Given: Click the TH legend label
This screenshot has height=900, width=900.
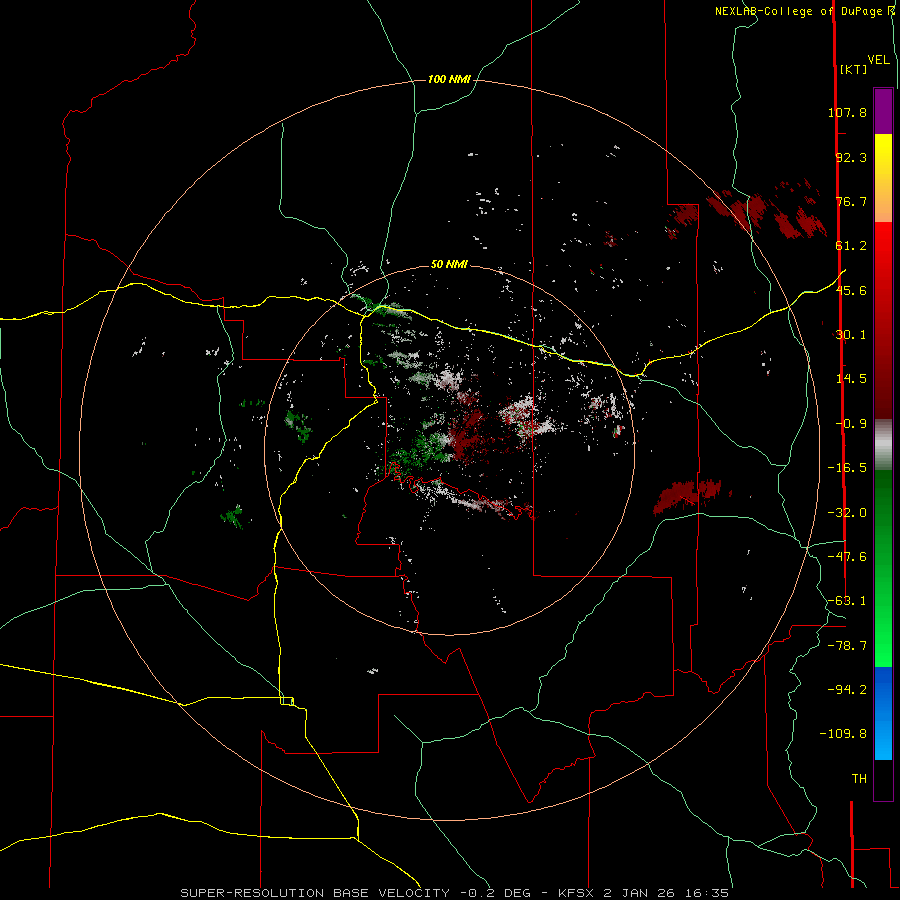Looking at the screenshot, I should tap(859, 779).
